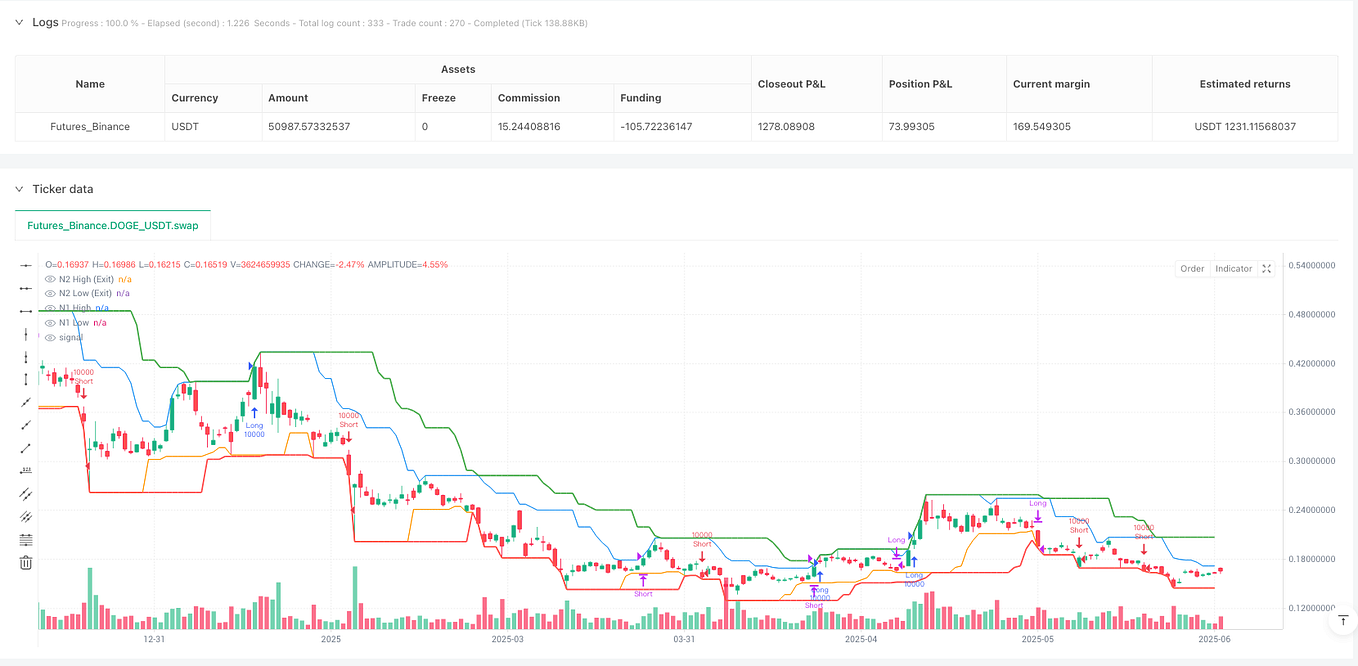Screen dimensions: 1358x666
Task: Select the trend line drawing tool
Action: click(x=25, y=403)
